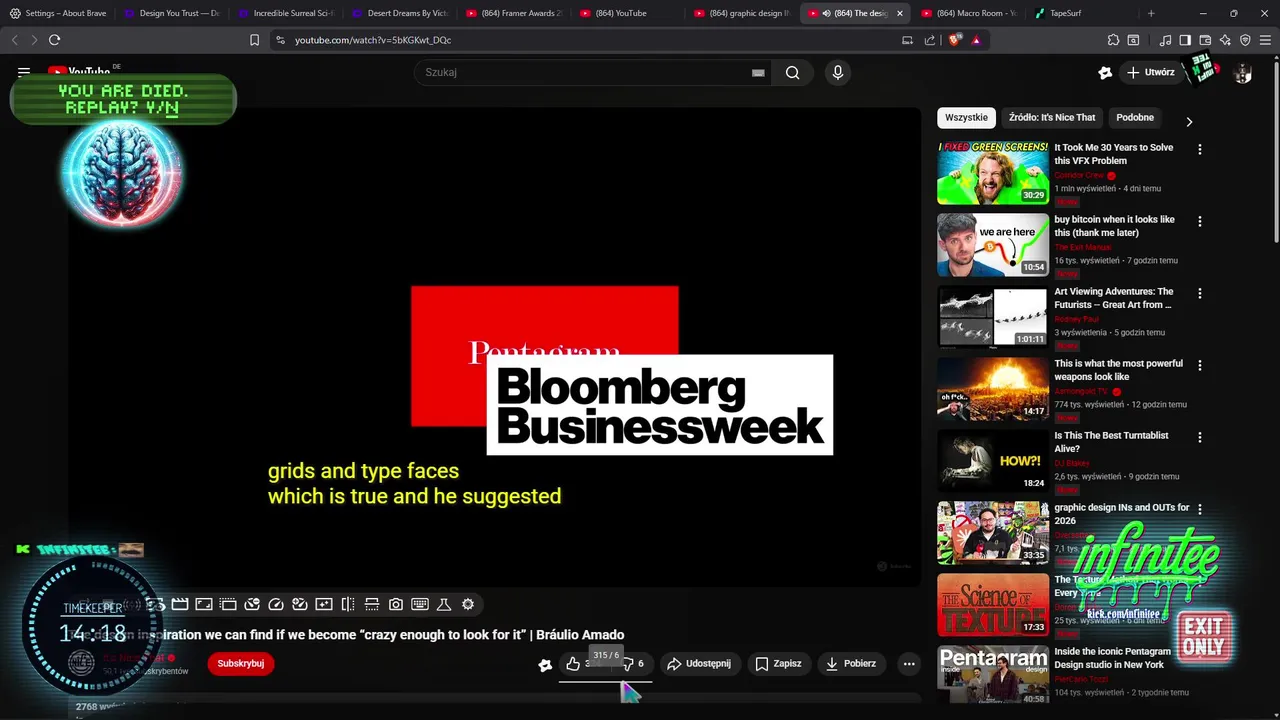The image size is (1280, 720).
Task: Switch to 'Settings – About Brave' tab
Action: click(57, 13)
